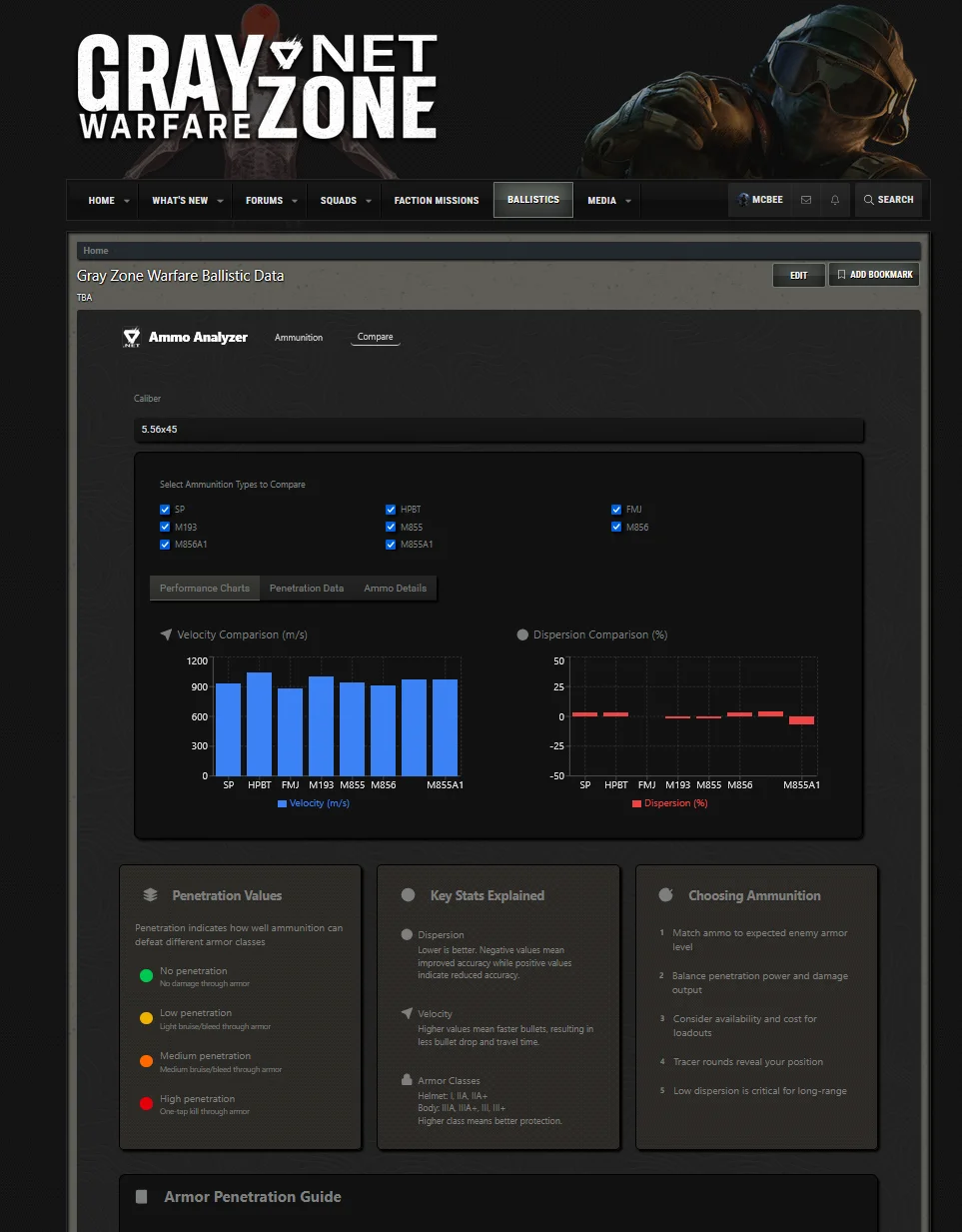Viewport: 962px width, 1232px height.
Task: Click the Penetration Values layers icon
Action: [x=150, y=895]
